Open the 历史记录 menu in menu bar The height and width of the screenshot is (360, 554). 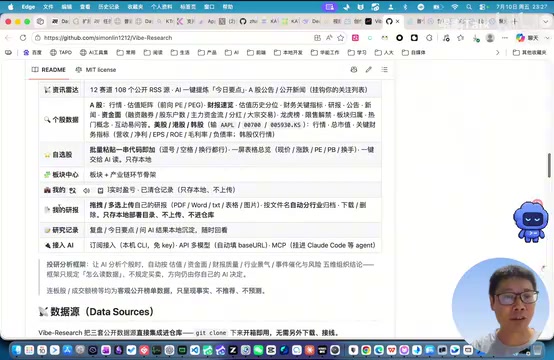click(108, 7)
